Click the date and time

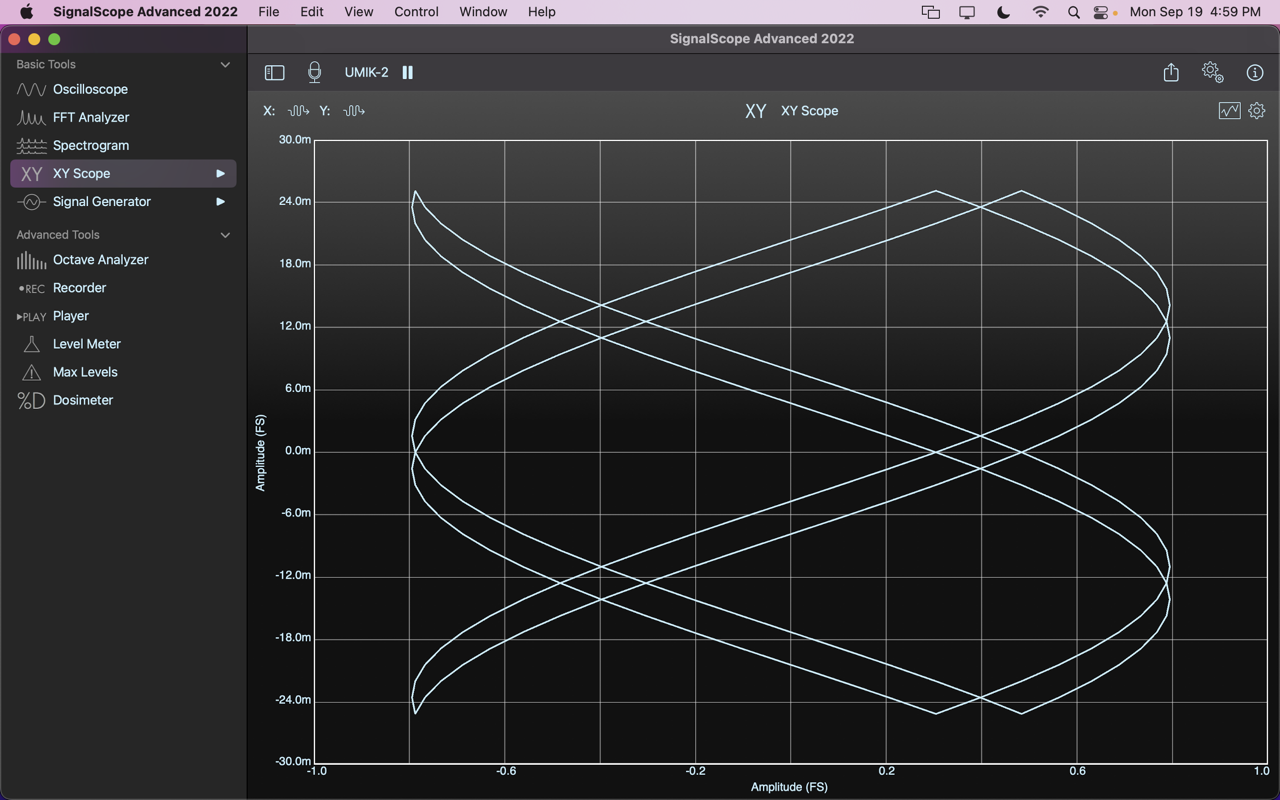(1195, 12)
